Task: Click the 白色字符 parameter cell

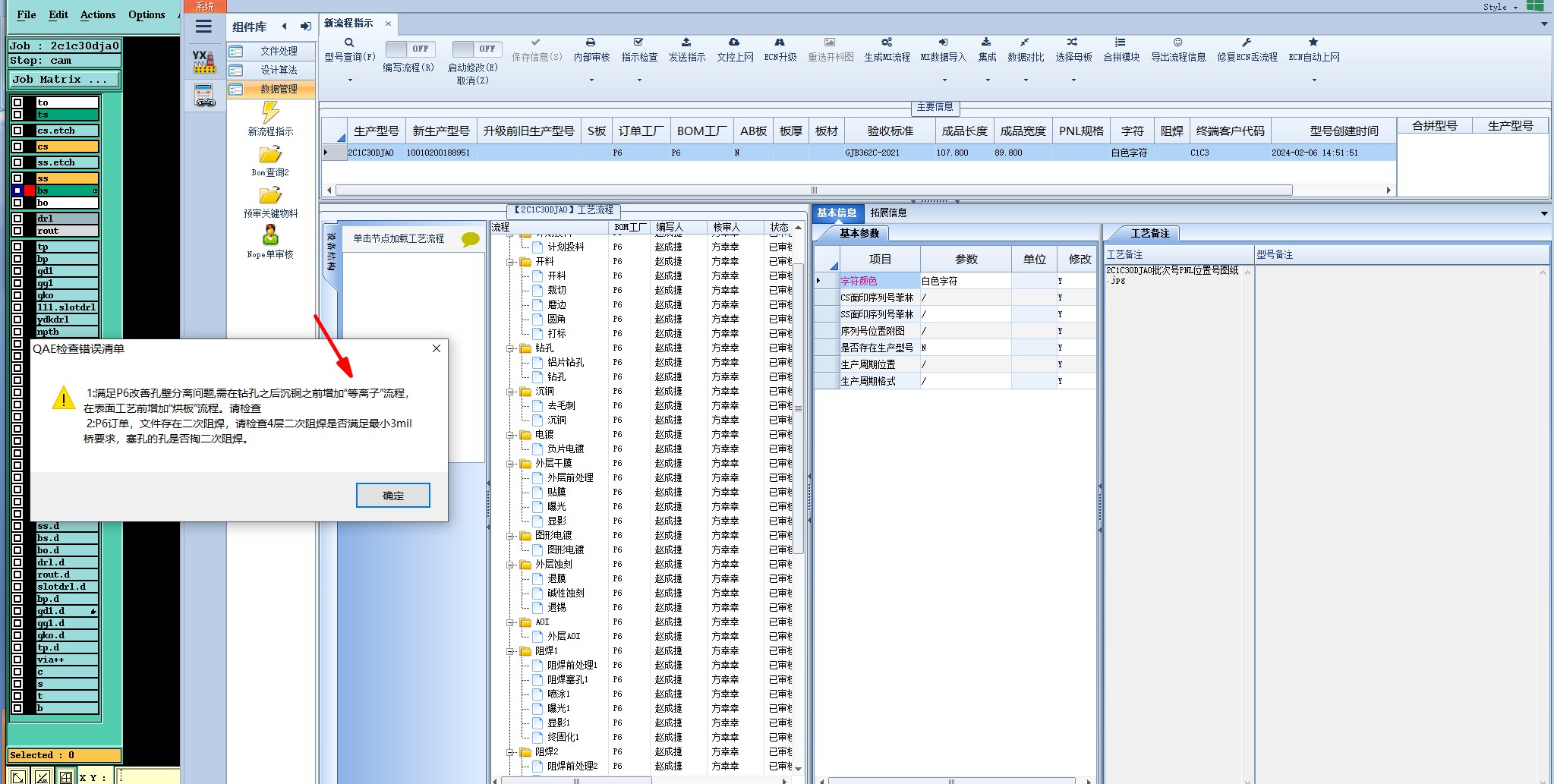Action: [x=965, y=281]
